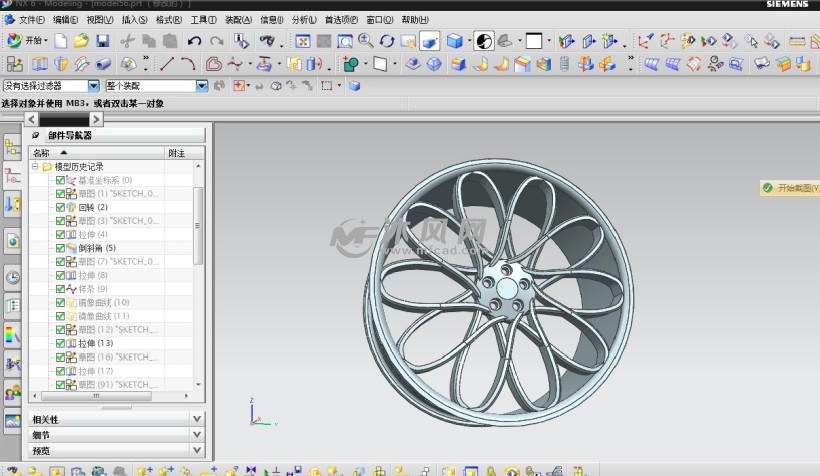Click the heart-shaped offset curve icon

click(x=213, y=64)
